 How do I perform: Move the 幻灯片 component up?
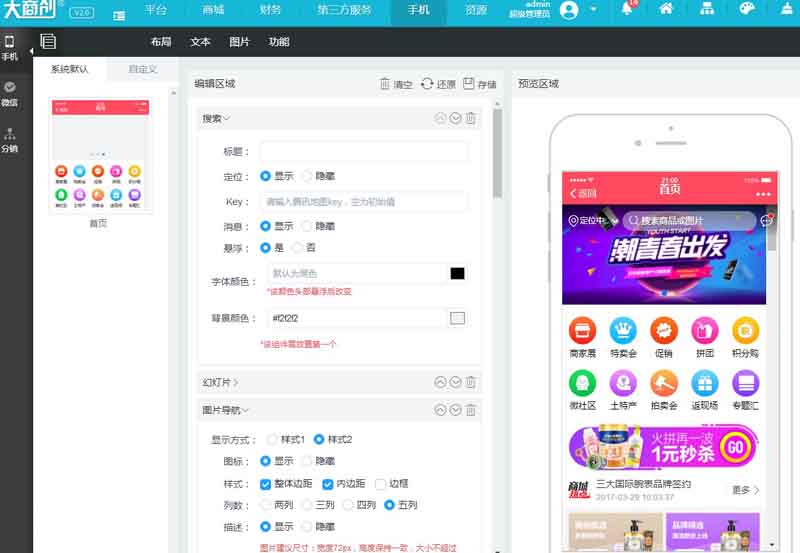pos(440,382)
